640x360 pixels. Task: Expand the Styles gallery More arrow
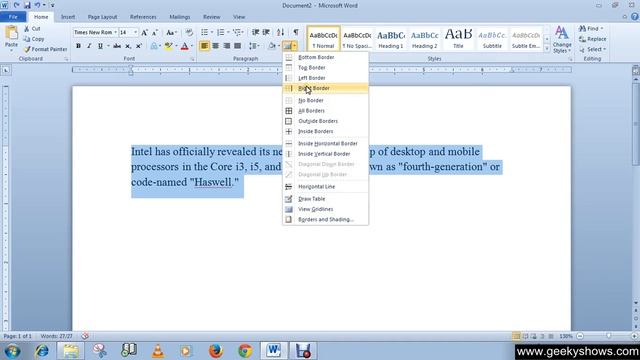pyautogui.click(x=547, y=49)
